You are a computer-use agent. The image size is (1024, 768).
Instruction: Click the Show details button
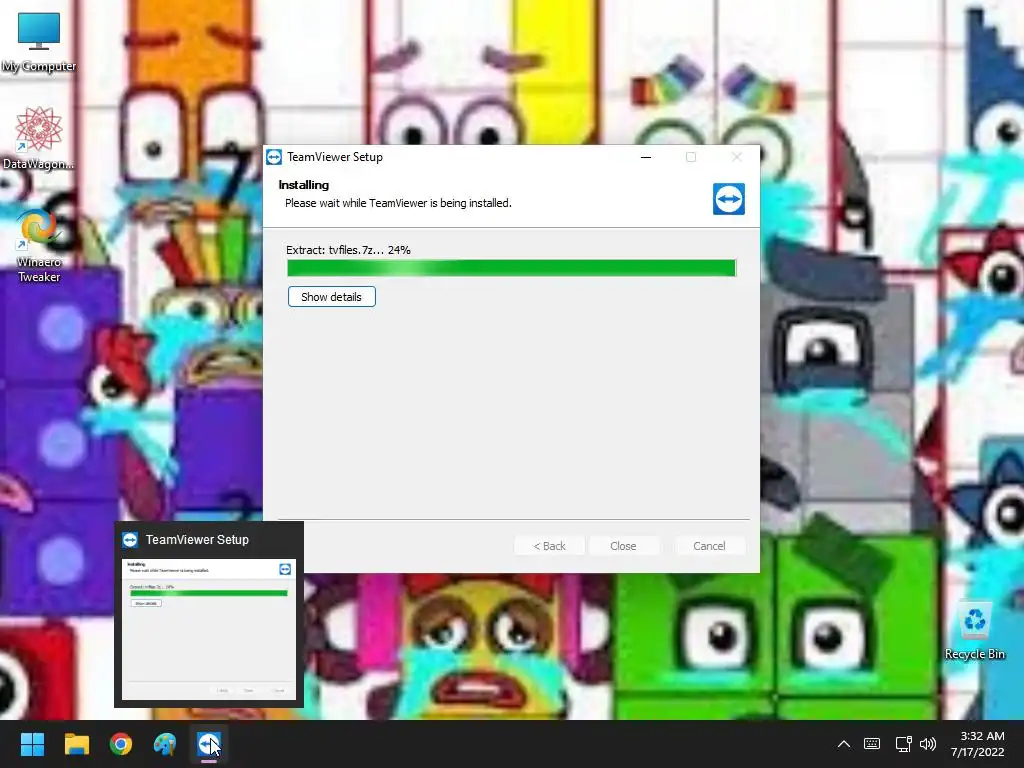332,296
